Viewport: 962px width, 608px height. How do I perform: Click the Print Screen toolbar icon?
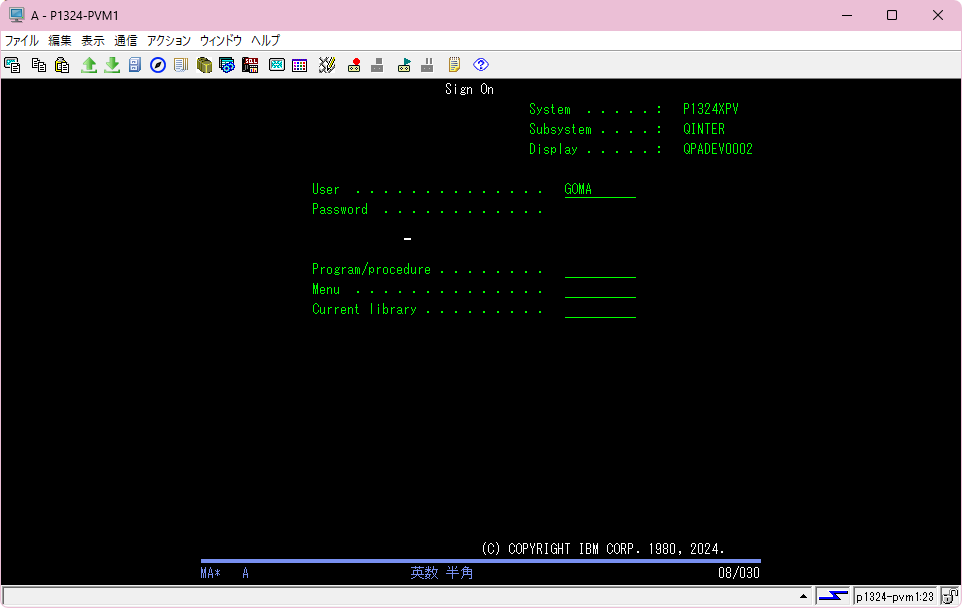coord(12,64)
